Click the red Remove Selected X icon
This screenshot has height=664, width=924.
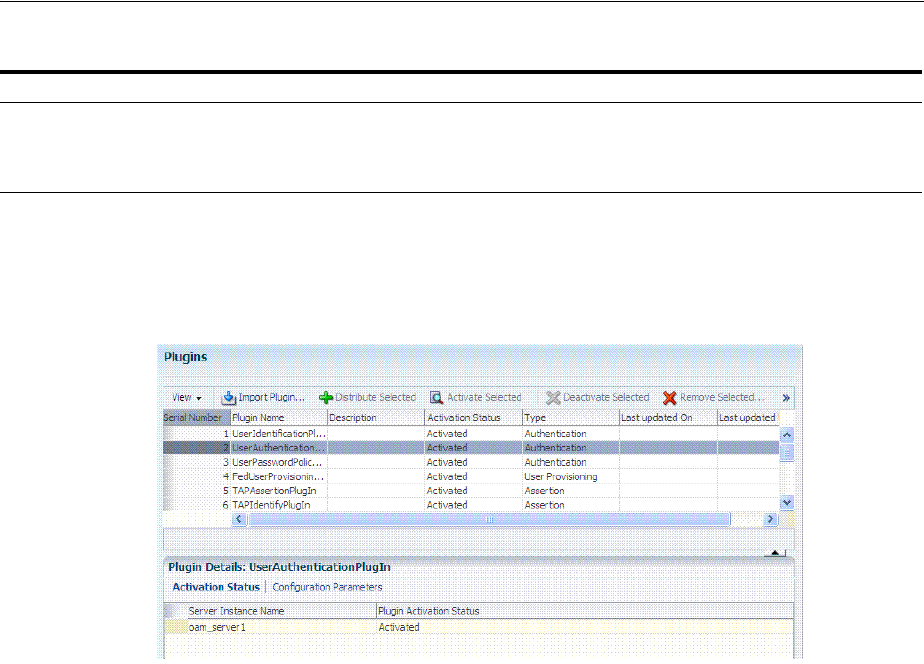(670, 397)
